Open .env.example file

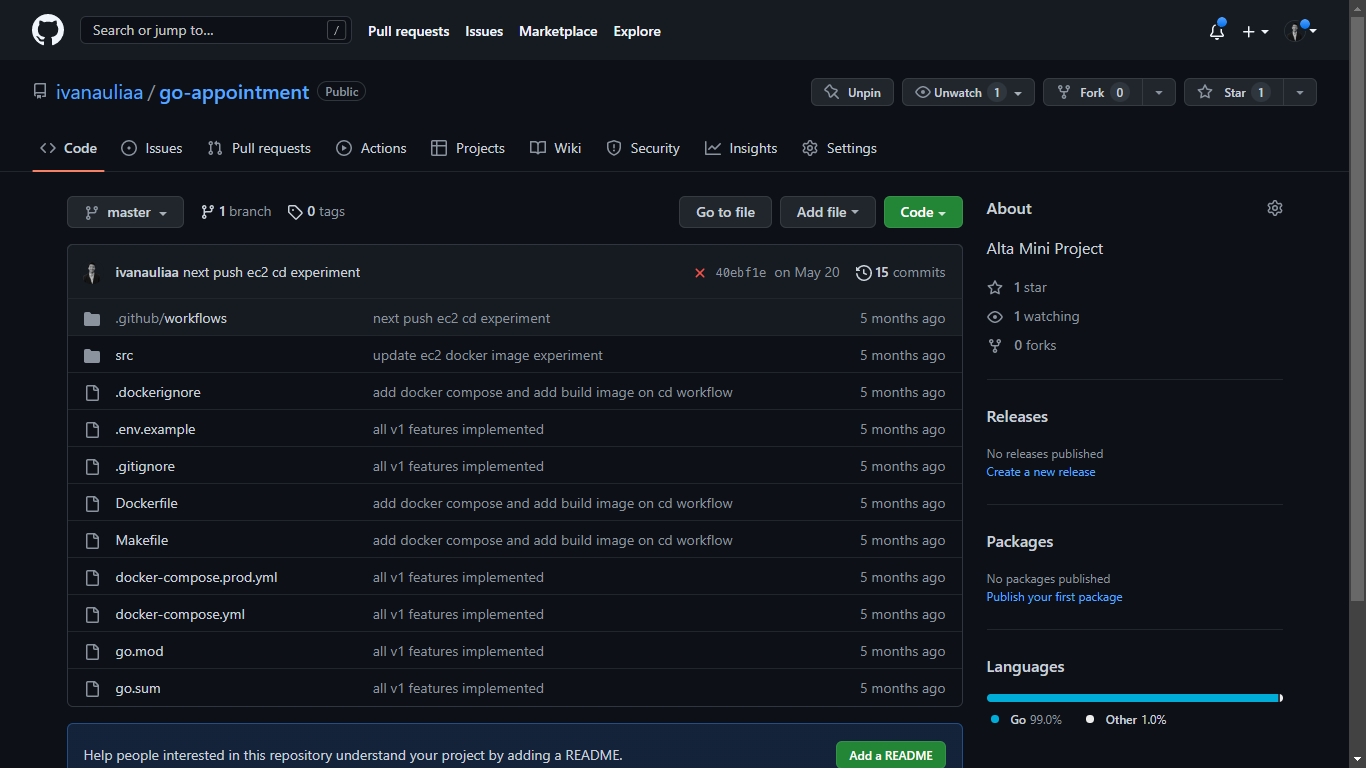155,429
